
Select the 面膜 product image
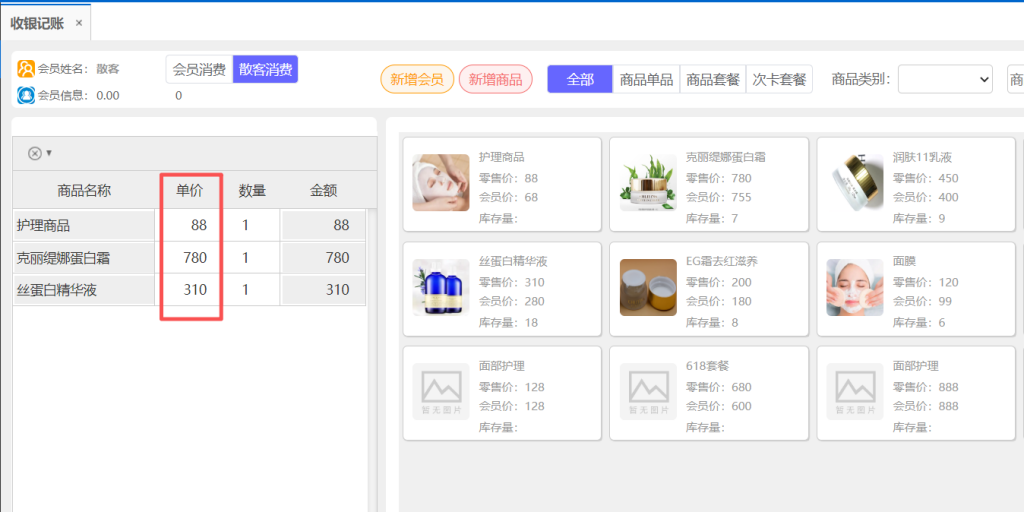point(855,287)
